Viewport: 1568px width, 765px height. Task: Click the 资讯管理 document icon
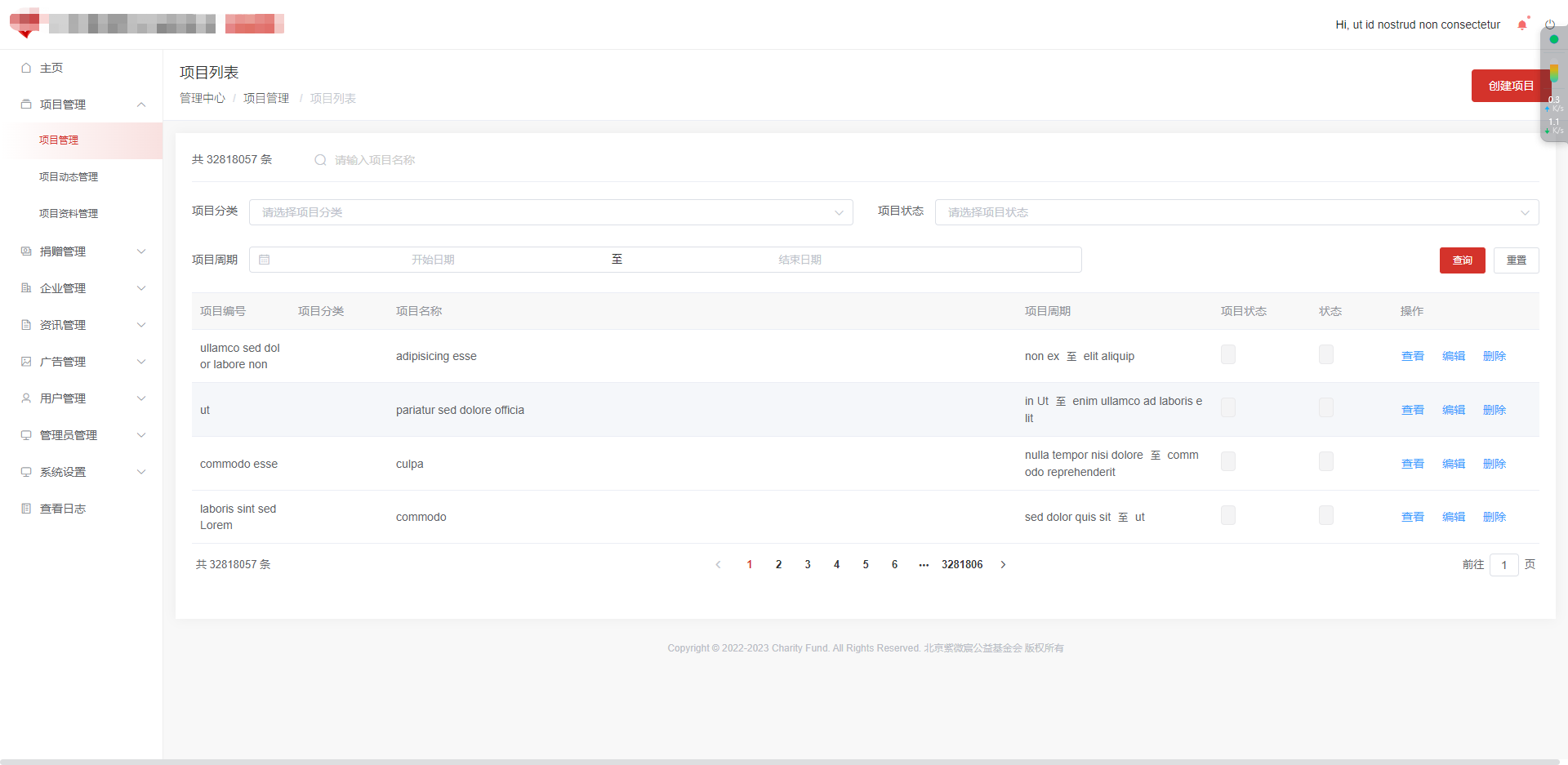click(26, 325)
